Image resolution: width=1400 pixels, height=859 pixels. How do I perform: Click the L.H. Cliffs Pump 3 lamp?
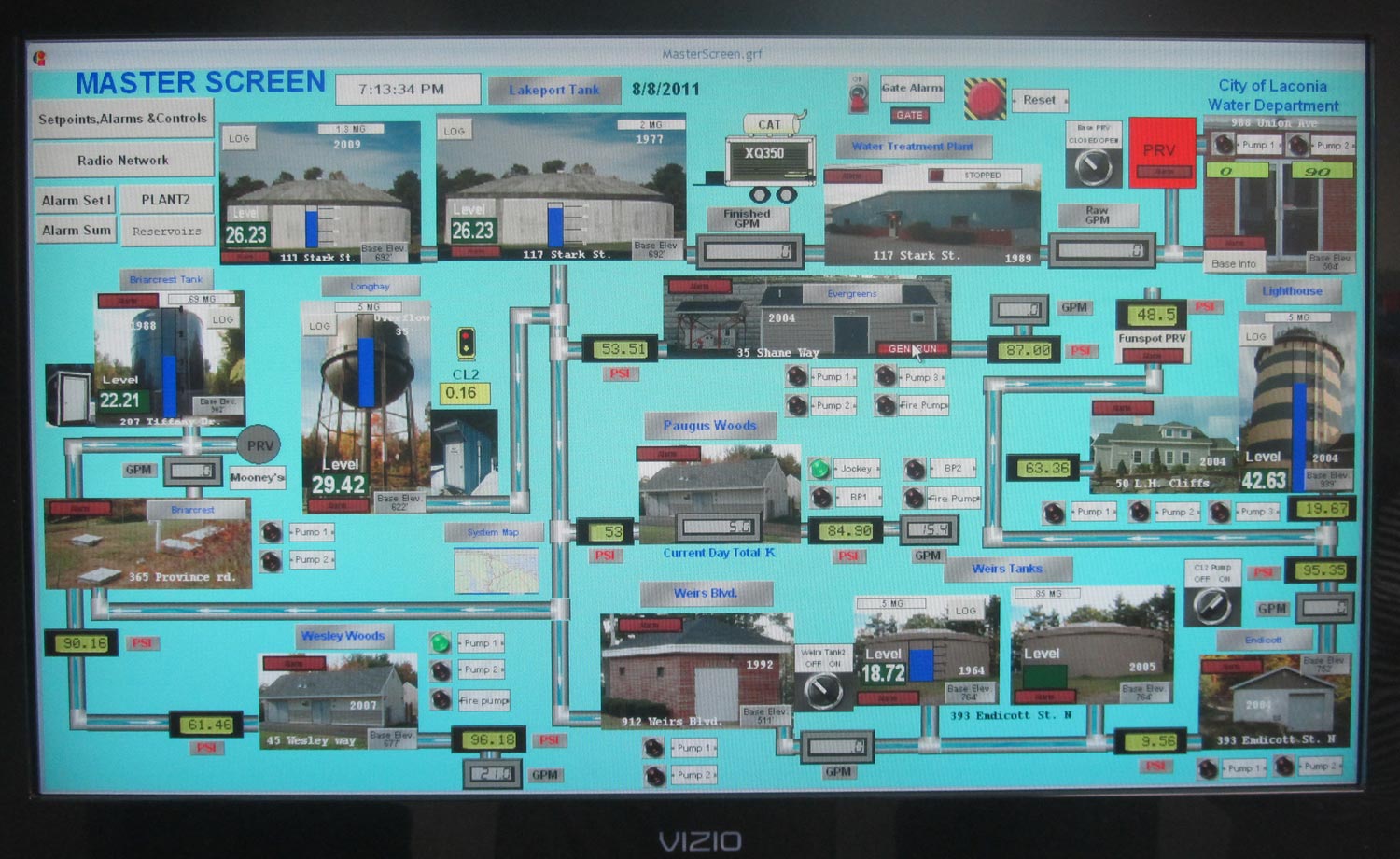click(1219, 512)
